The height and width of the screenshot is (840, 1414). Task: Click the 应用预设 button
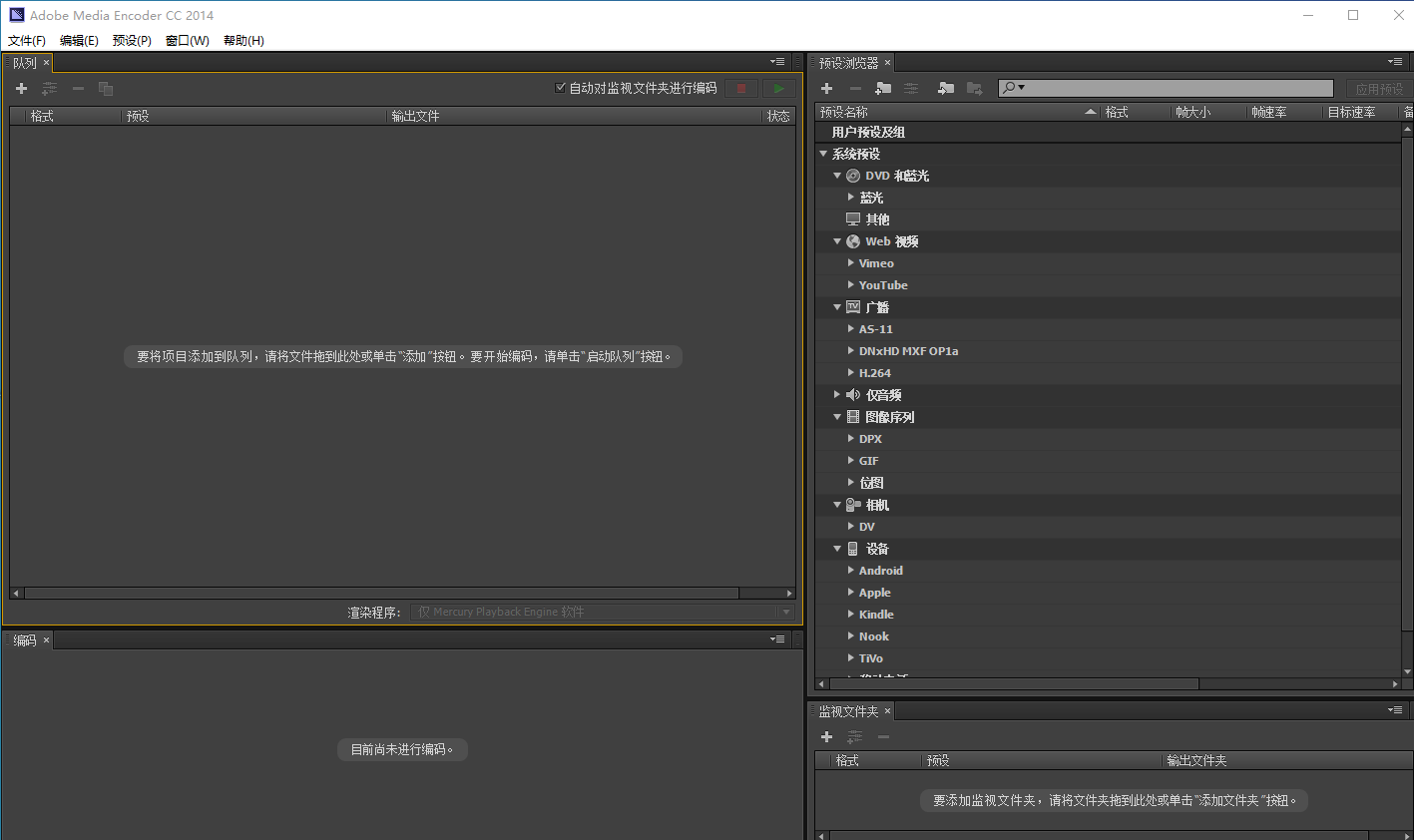[1378, 89]
